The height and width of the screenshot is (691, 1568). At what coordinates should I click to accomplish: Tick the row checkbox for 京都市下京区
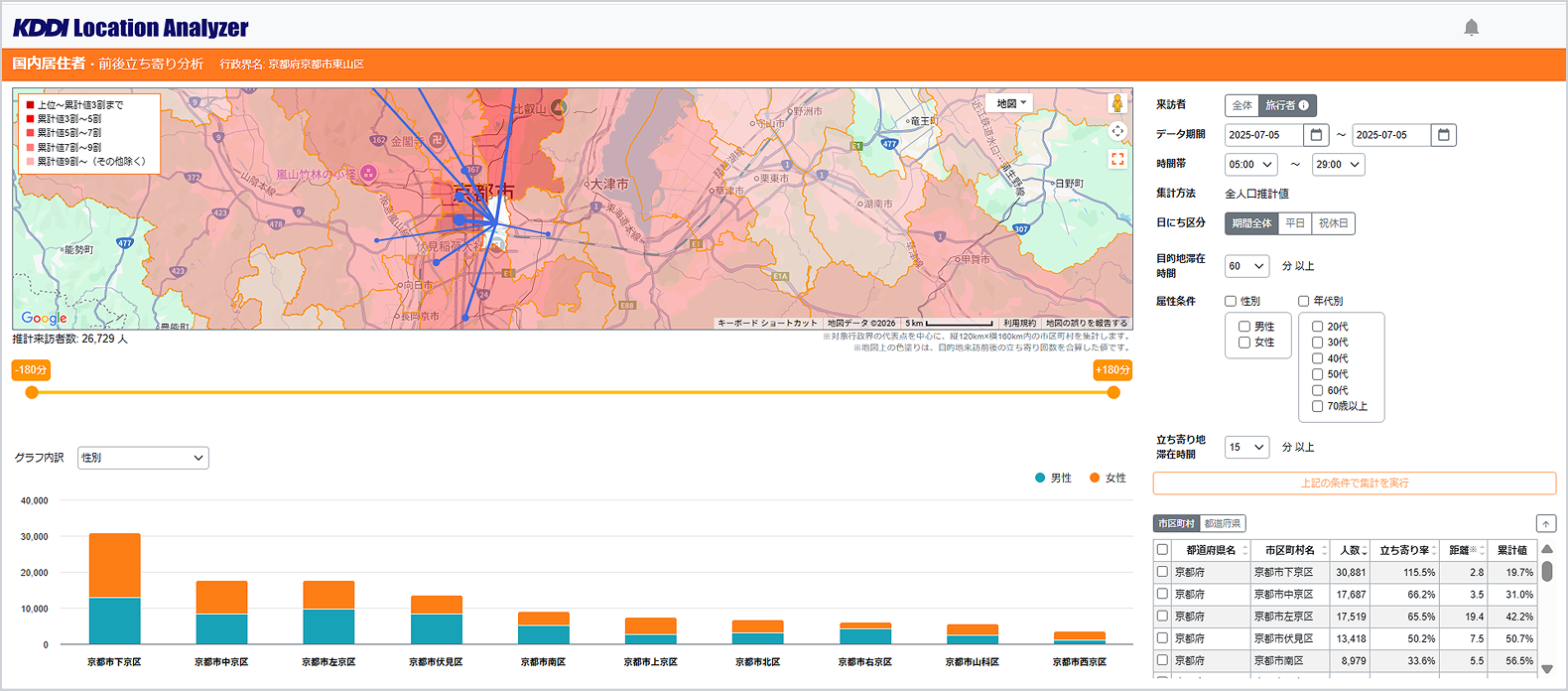click(x=1162, y=572)
